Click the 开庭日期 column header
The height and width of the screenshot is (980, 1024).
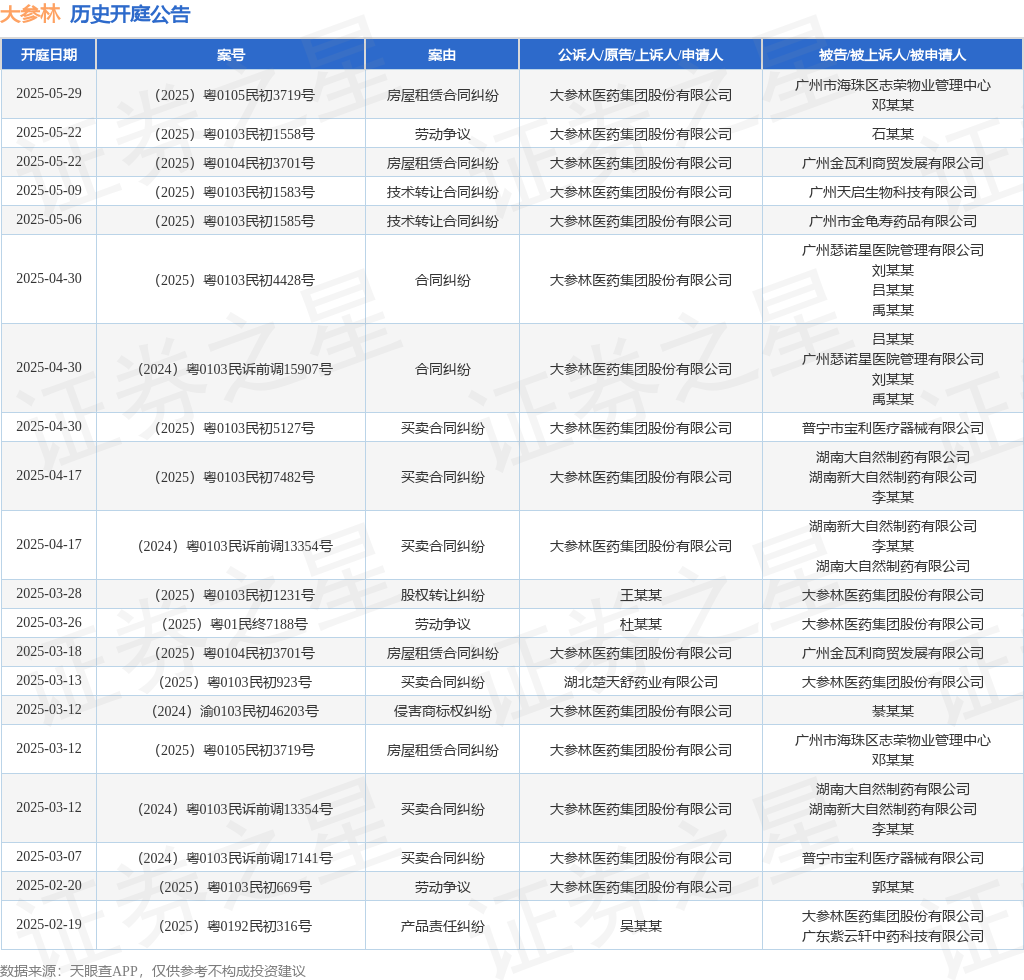tap(49, 55)
